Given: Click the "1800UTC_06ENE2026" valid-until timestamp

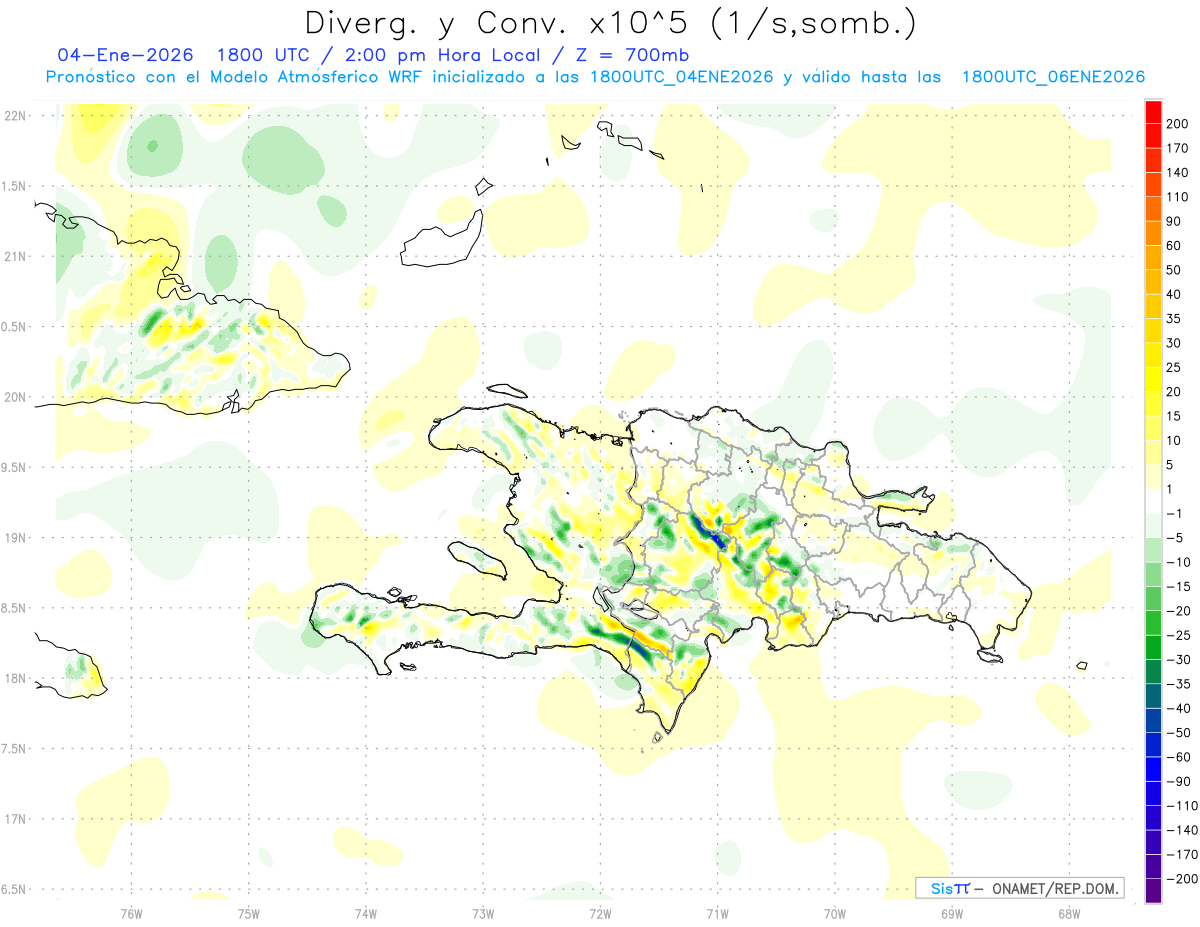Looking at the screenshot, I should (1053, 77).
